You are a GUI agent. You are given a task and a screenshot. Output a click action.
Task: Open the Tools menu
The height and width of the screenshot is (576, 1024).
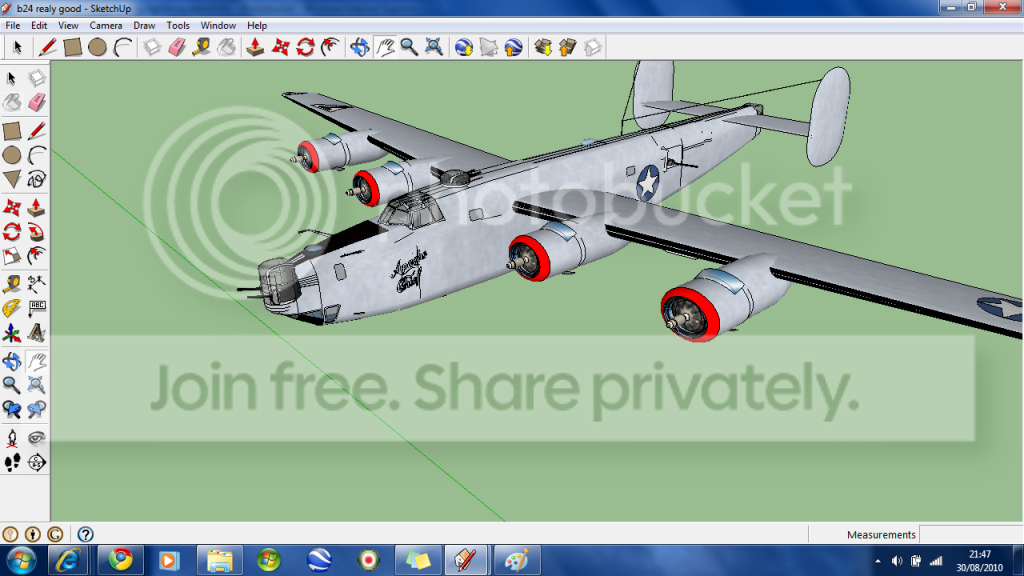[178, 25]
